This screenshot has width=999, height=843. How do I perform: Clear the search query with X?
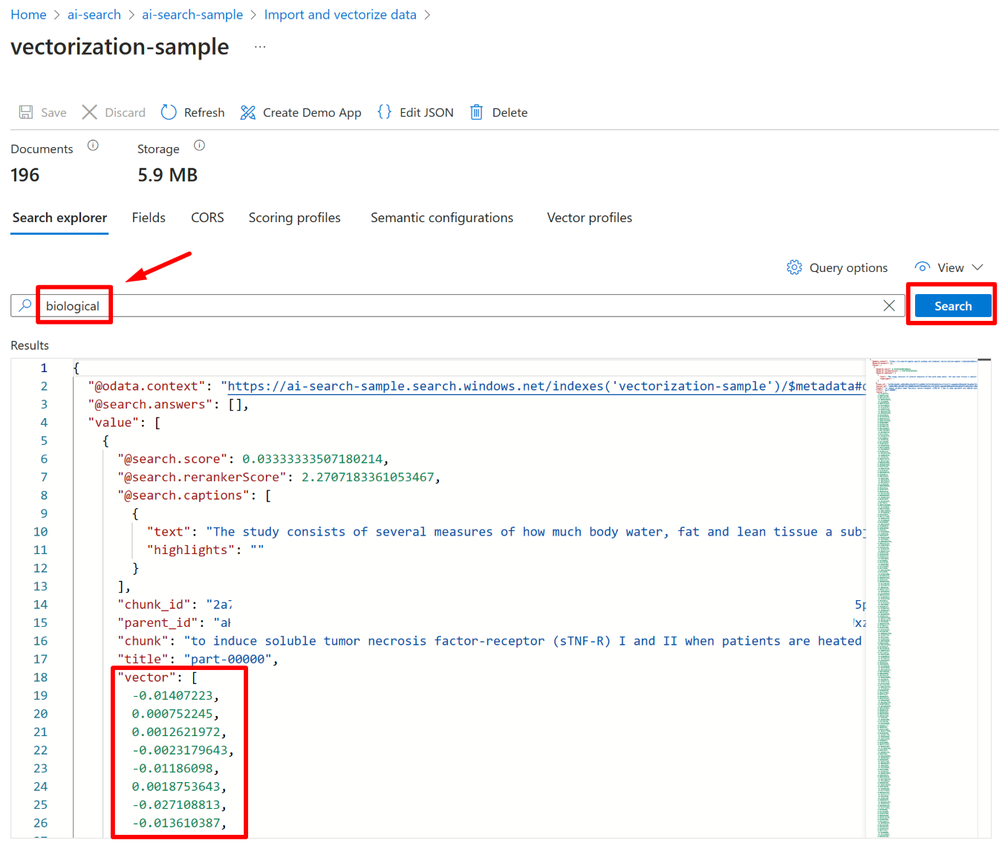click(889, 306)
